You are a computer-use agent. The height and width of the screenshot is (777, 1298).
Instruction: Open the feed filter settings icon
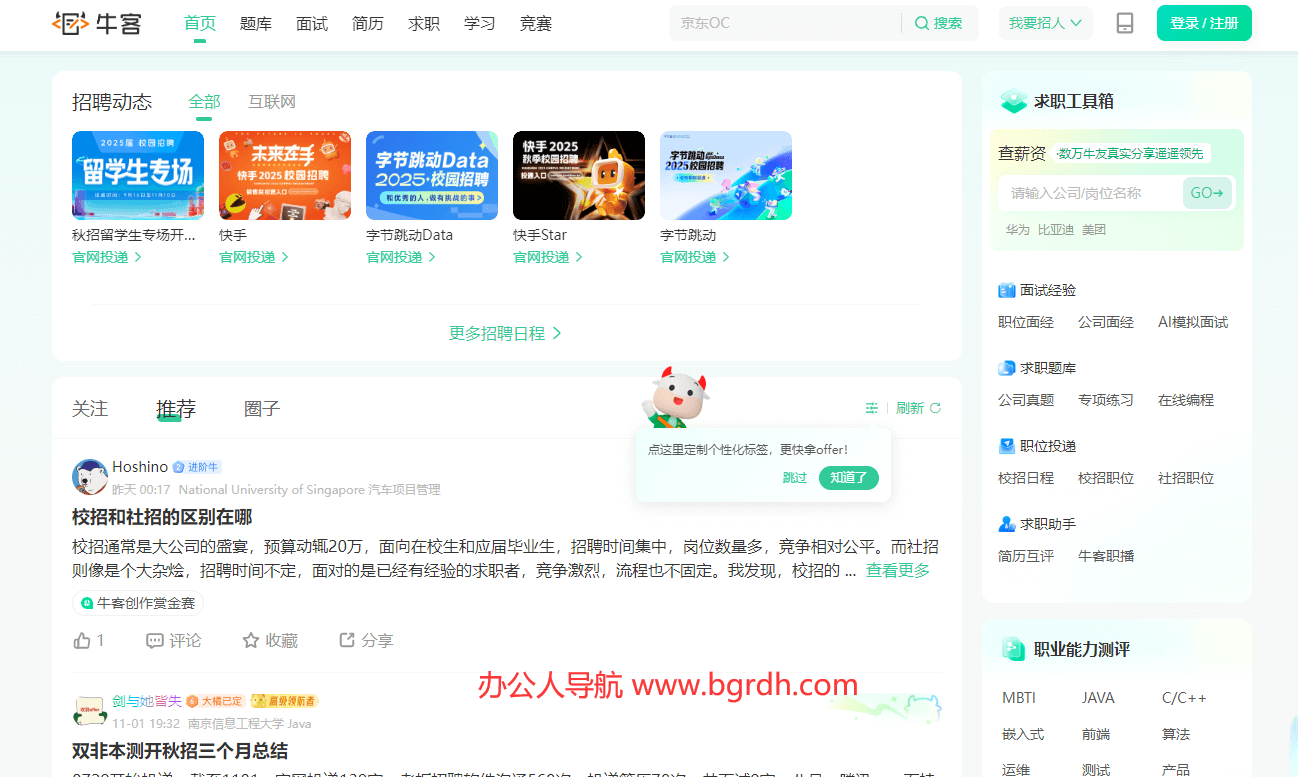[872, 408]
